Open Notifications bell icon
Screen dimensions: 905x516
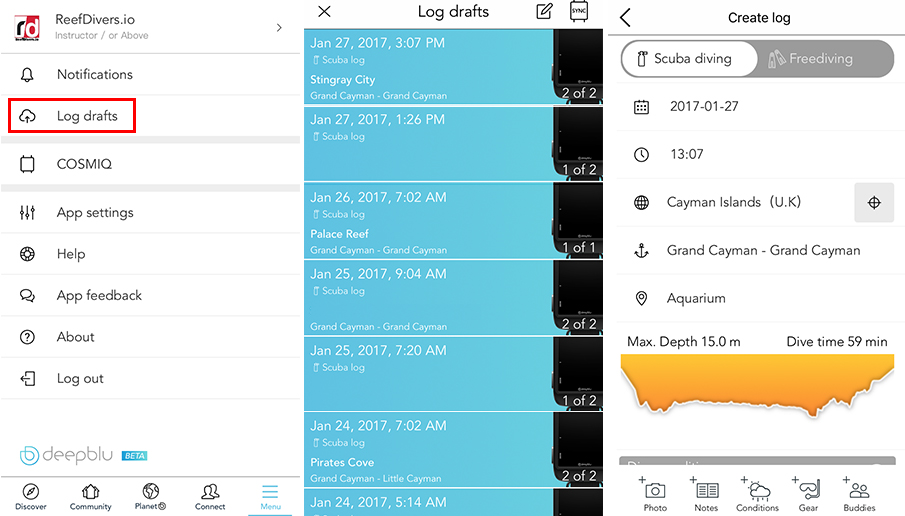click(27, 74)
